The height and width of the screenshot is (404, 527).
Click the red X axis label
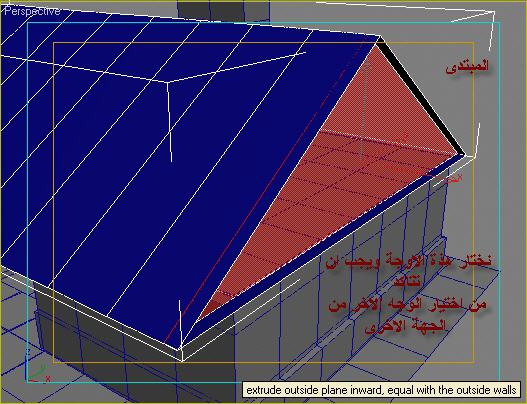click(x=48, y=378)
